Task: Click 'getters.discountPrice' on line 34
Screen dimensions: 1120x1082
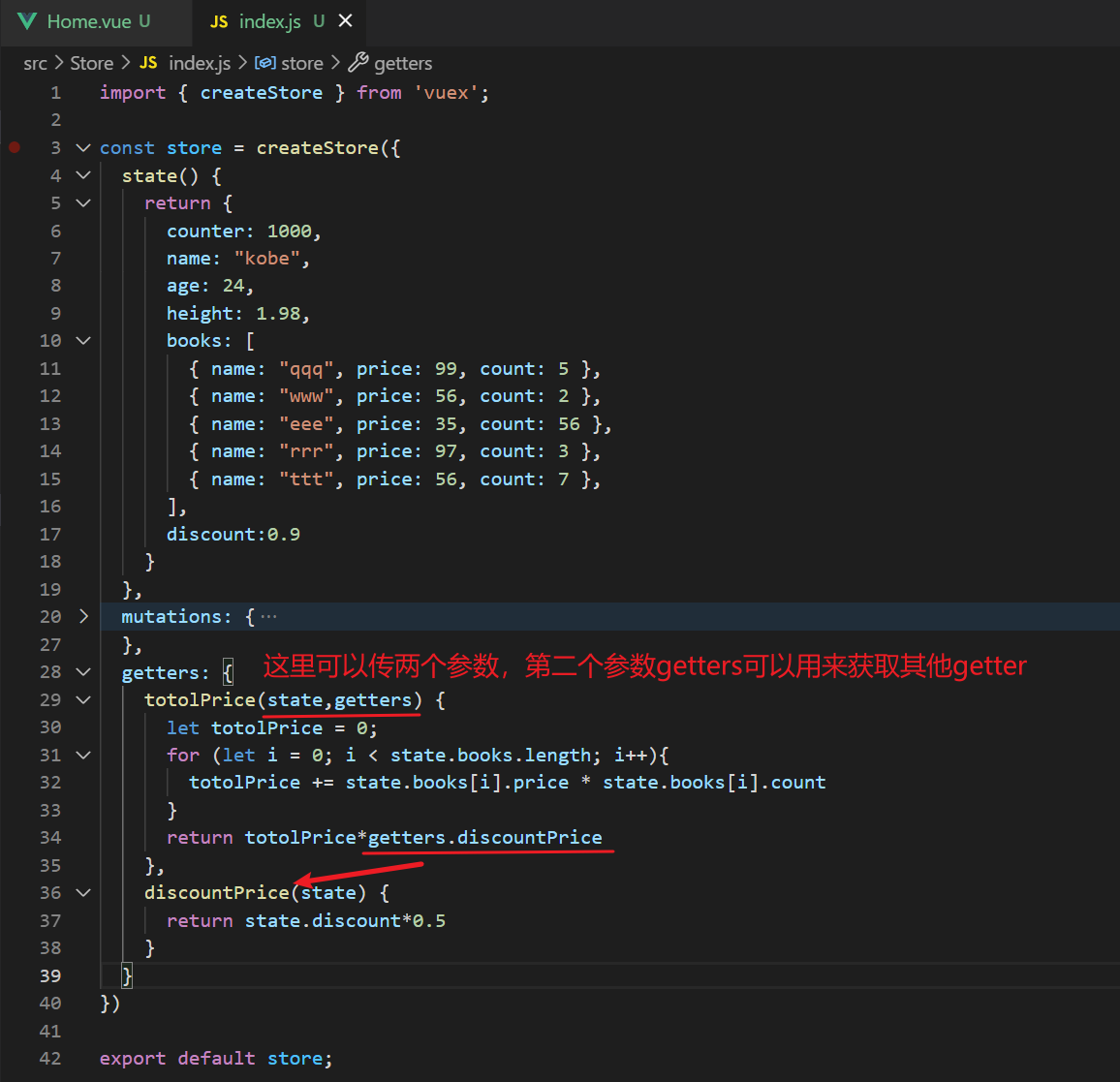Action: point(485,838)
